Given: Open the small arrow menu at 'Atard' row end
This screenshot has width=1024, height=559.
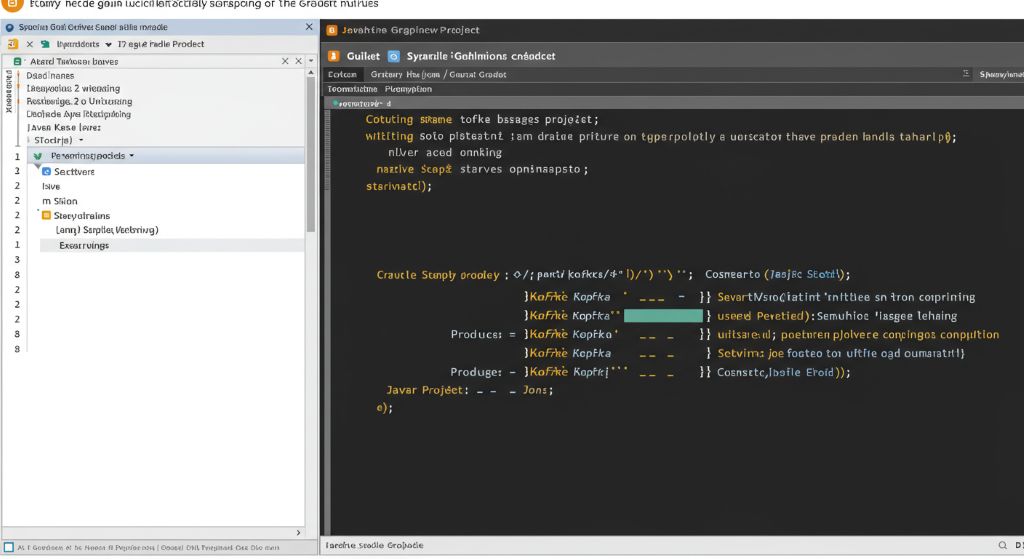Looking at the screenshot, I should (x=311, y=61).
